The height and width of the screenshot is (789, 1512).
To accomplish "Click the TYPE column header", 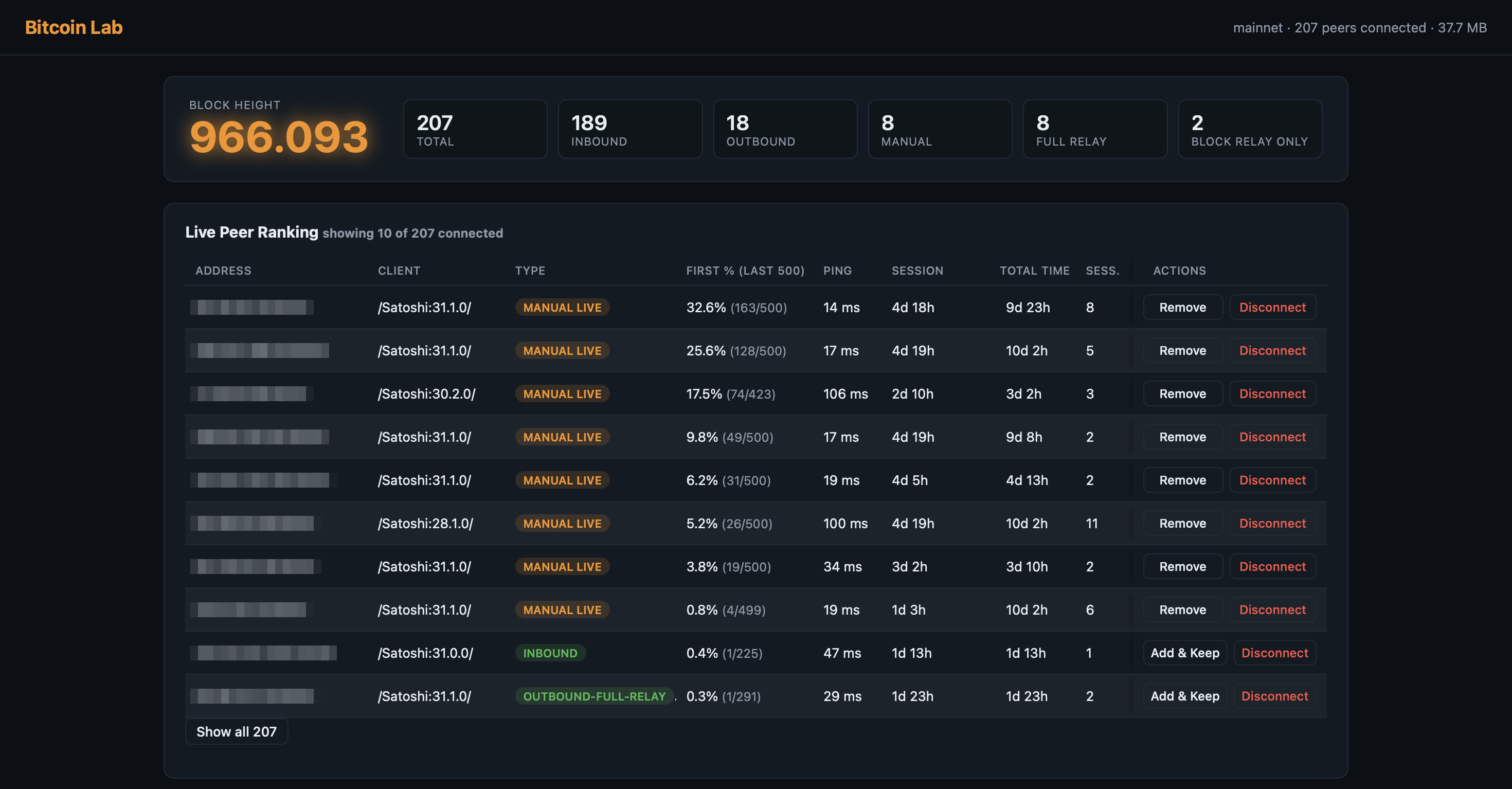I will [x=530, y=271].
